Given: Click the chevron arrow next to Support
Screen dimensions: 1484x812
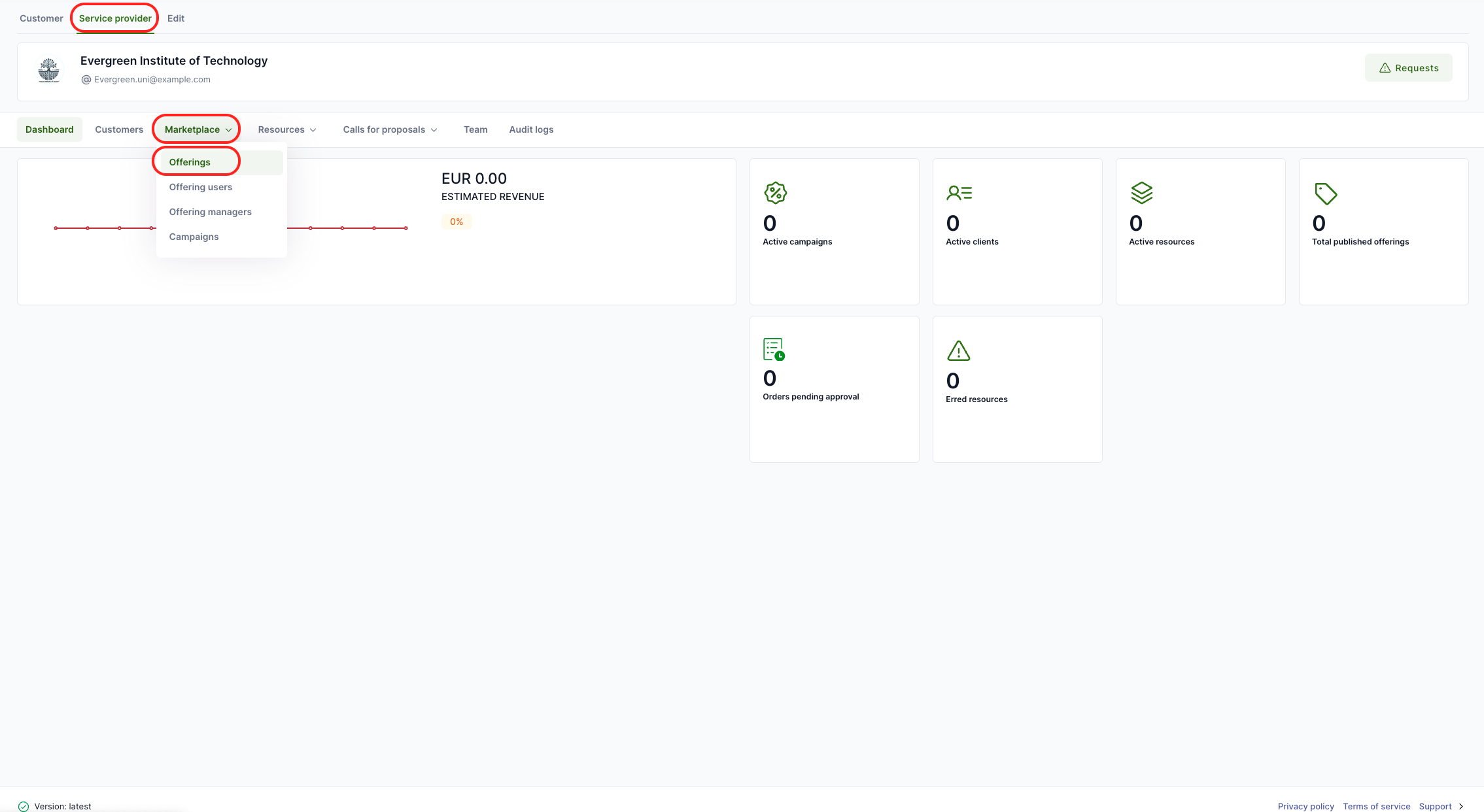Looking at the screenshot, I should [1461, 806].
